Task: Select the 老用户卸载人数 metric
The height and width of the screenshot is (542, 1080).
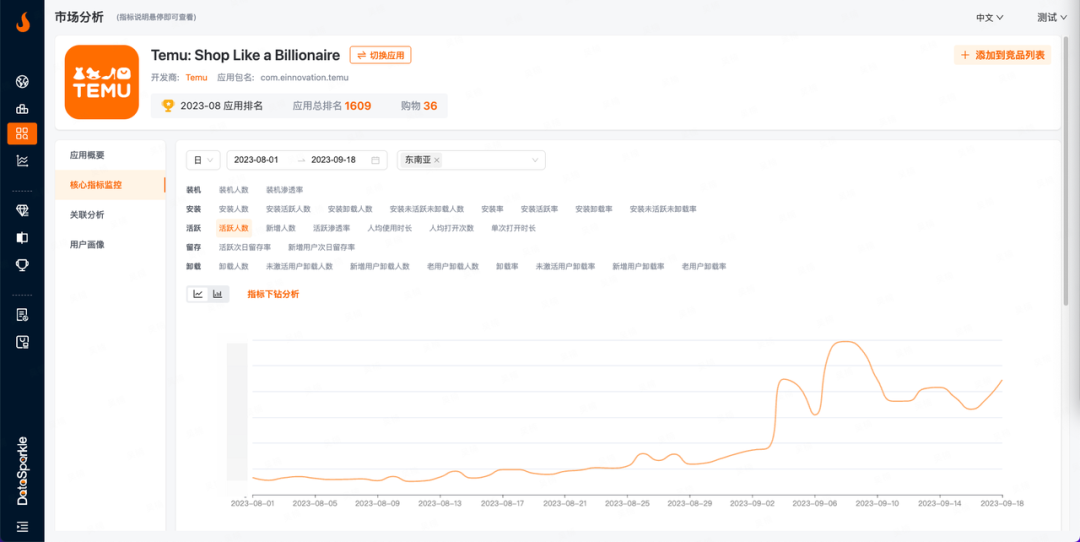Action: tap(453, 267)
